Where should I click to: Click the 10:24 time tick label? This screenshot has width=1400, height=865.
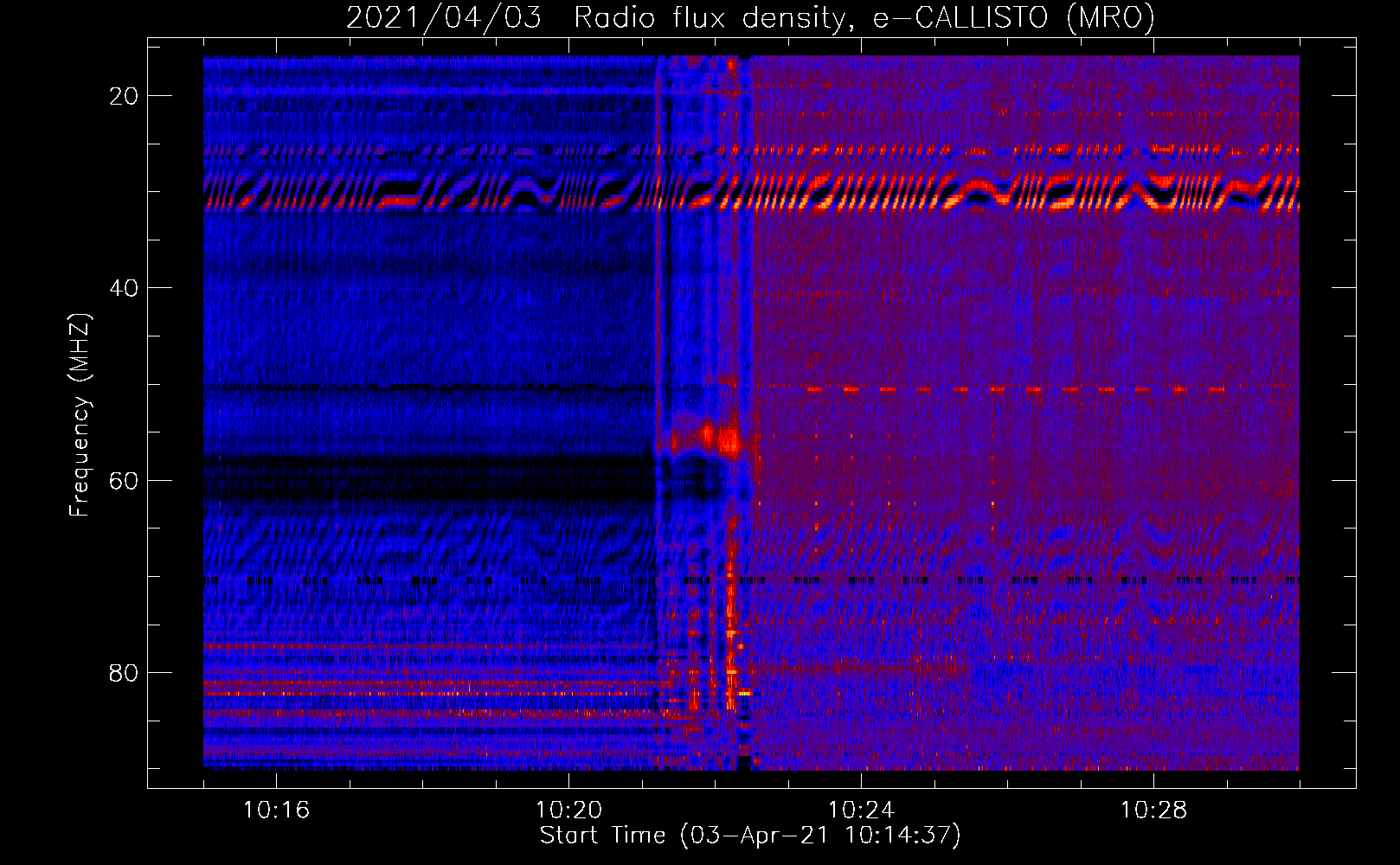point(861,811)
